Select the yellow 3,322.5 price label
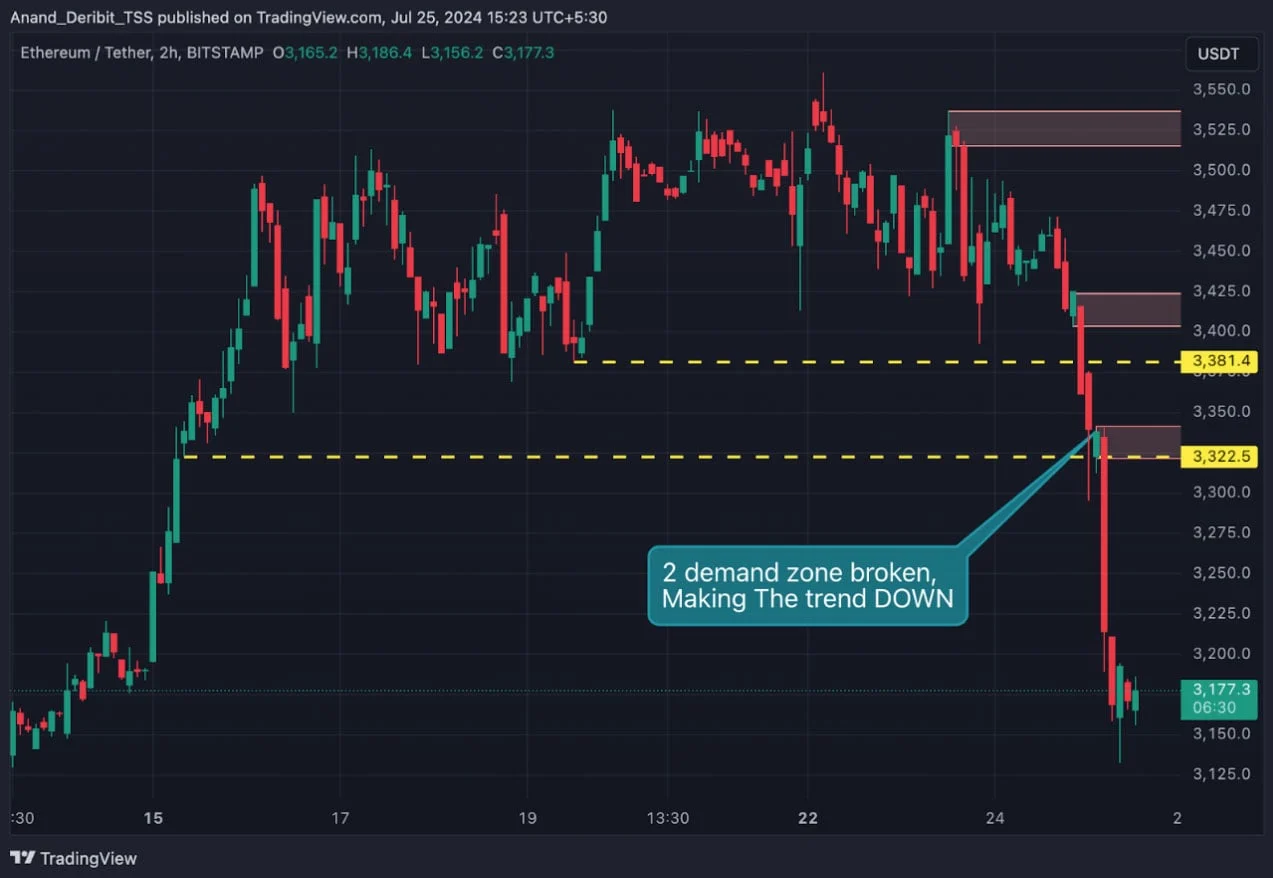This screenshot has width=1273, height=878. (x=1219, y=457)
